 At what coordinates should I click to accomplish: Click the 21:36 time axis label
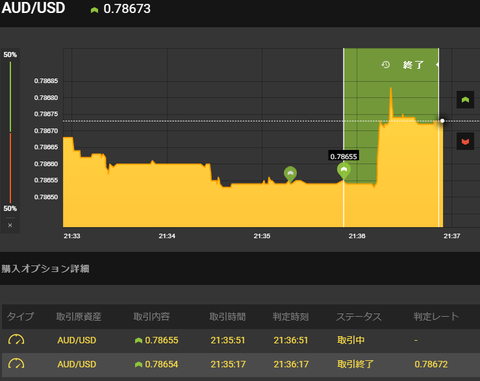pos(357,236)
